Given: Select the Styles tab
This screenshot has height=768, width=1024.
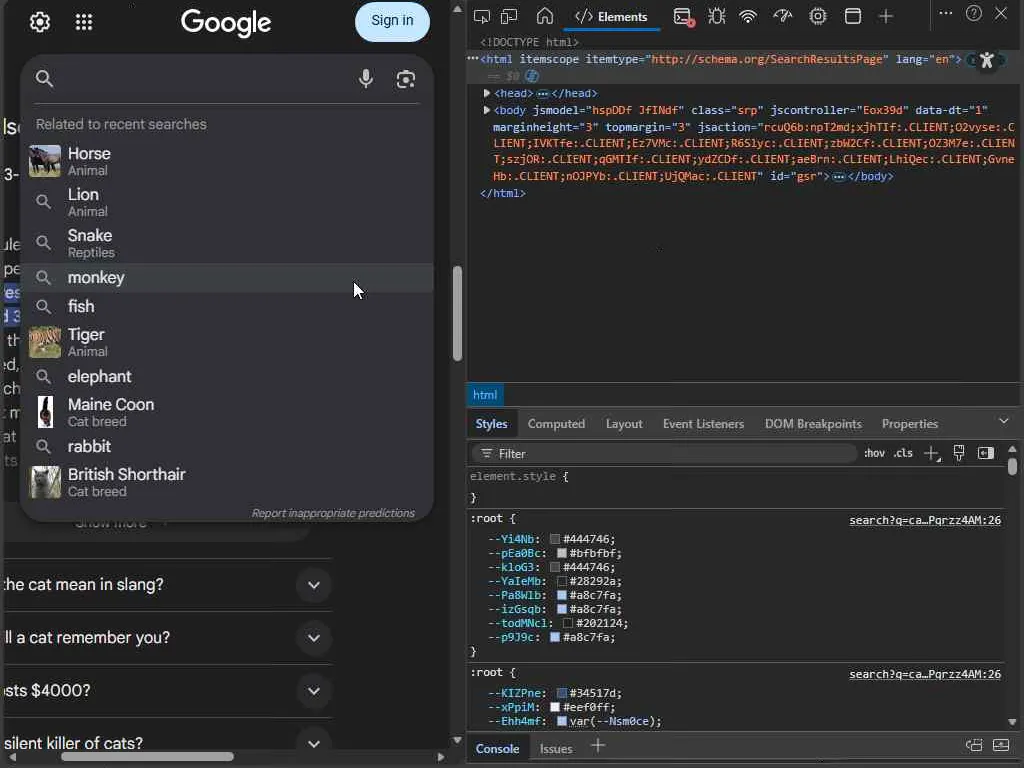Looking at the screenshot, I should click(492, 424).
